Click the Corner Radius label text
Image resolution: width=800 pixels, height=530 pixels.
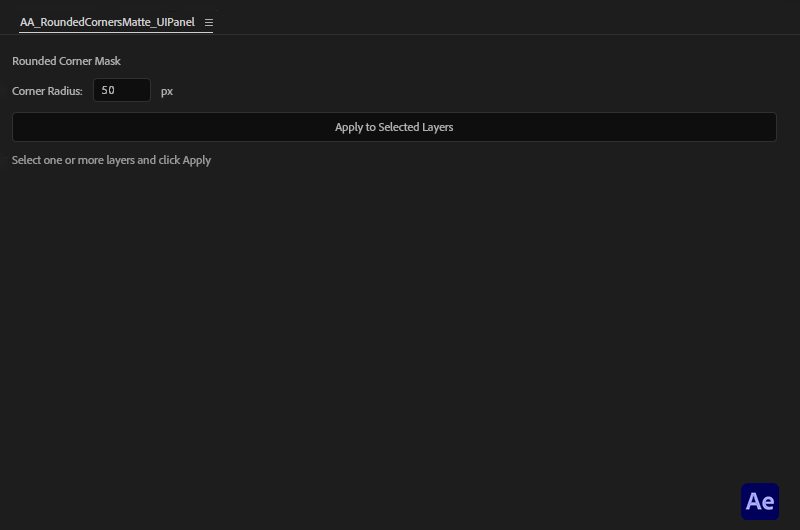[47, 91]
